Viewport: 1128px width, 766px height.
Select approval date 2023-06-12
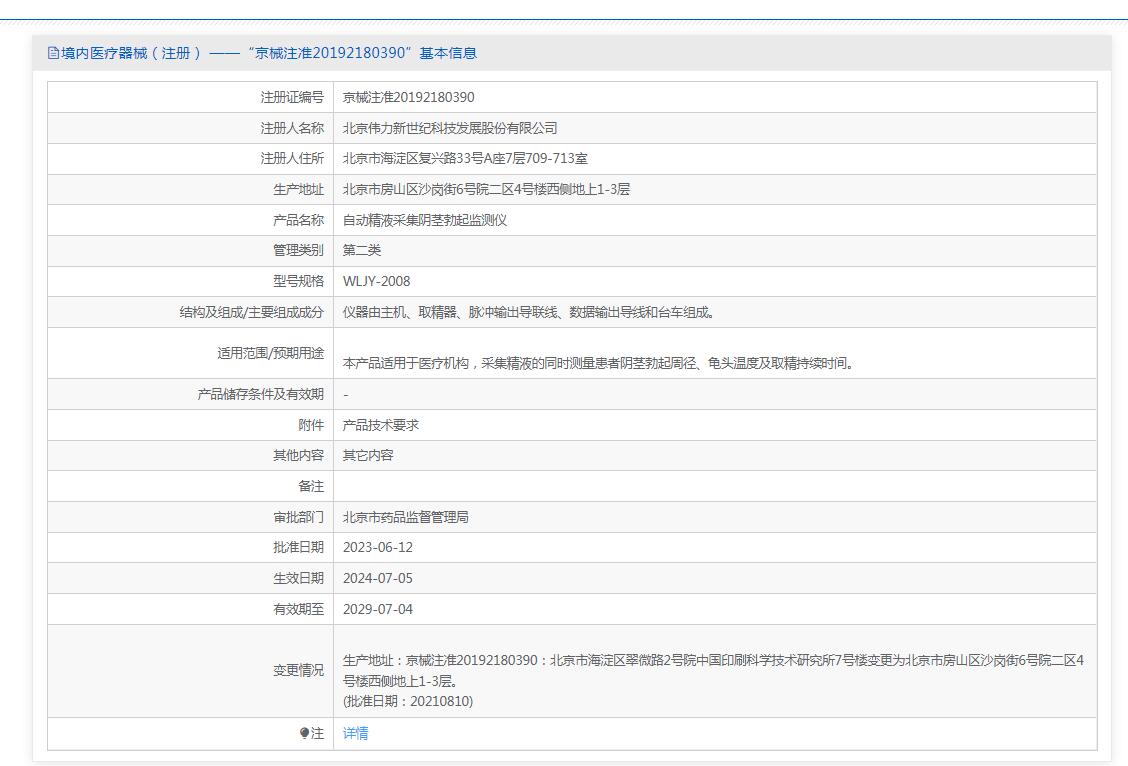click(378, 547)
